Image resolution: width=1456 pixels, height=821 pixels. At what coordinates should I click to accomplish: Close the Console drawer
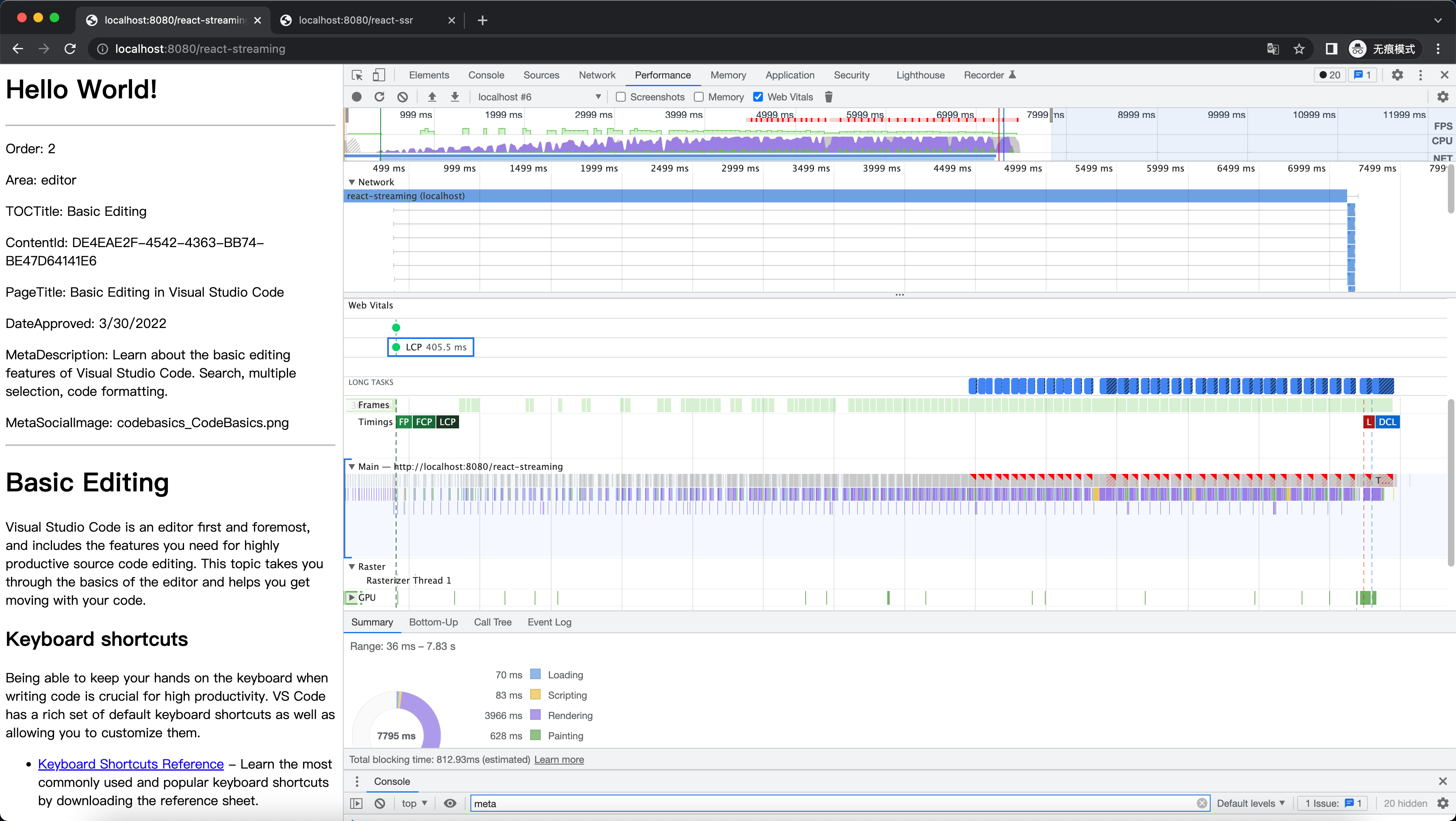pos(1443,781)
